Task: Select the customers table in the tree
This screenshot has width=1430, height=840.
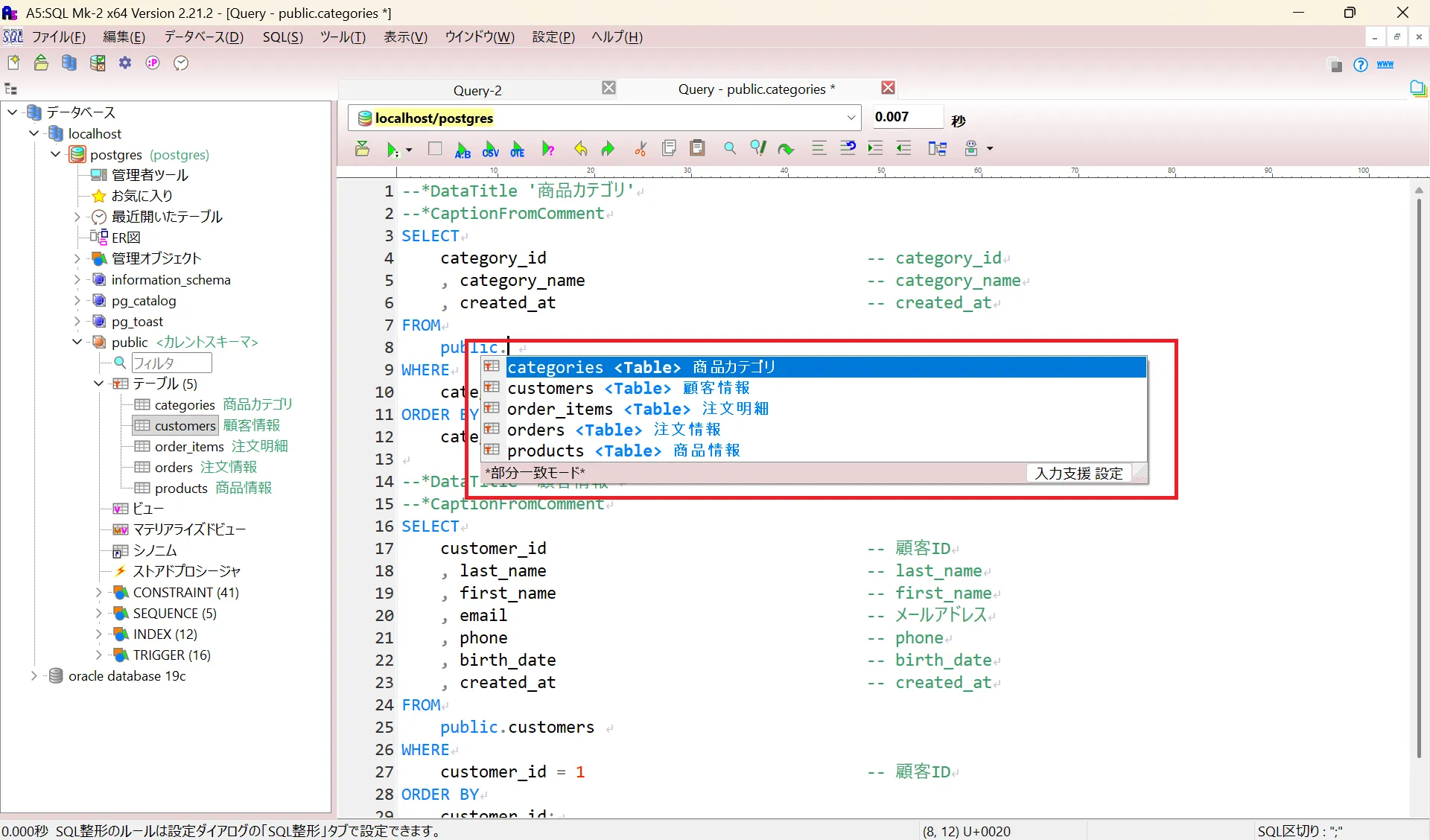Action: [x=185, y=425]
